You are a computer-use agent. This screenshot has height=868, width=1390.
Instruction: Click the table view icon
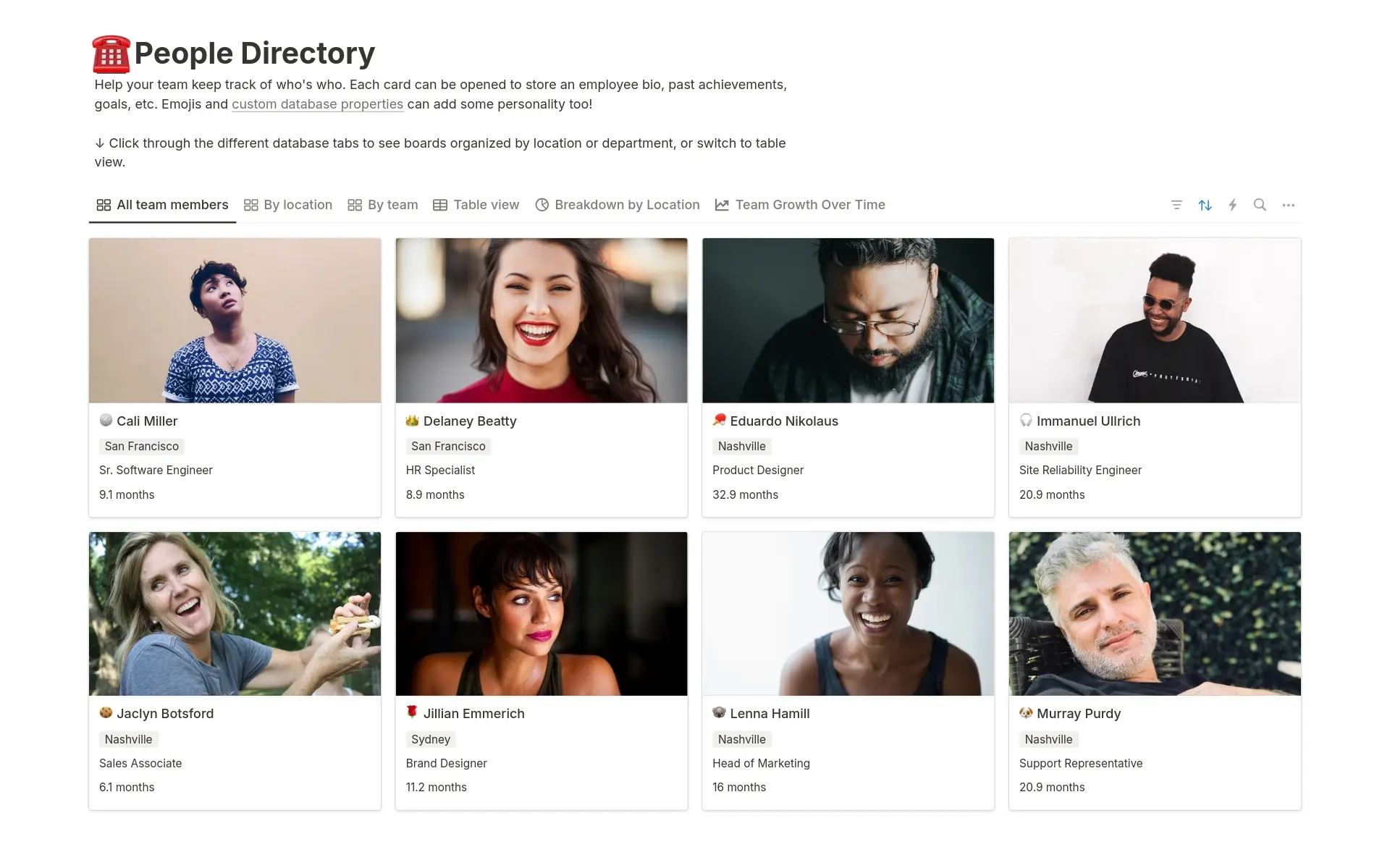click(440, 205)
